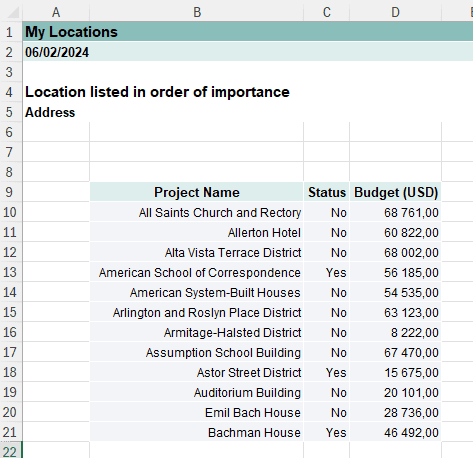Select Status 'No' for Auditorium Building

click(x=327, y=392)
